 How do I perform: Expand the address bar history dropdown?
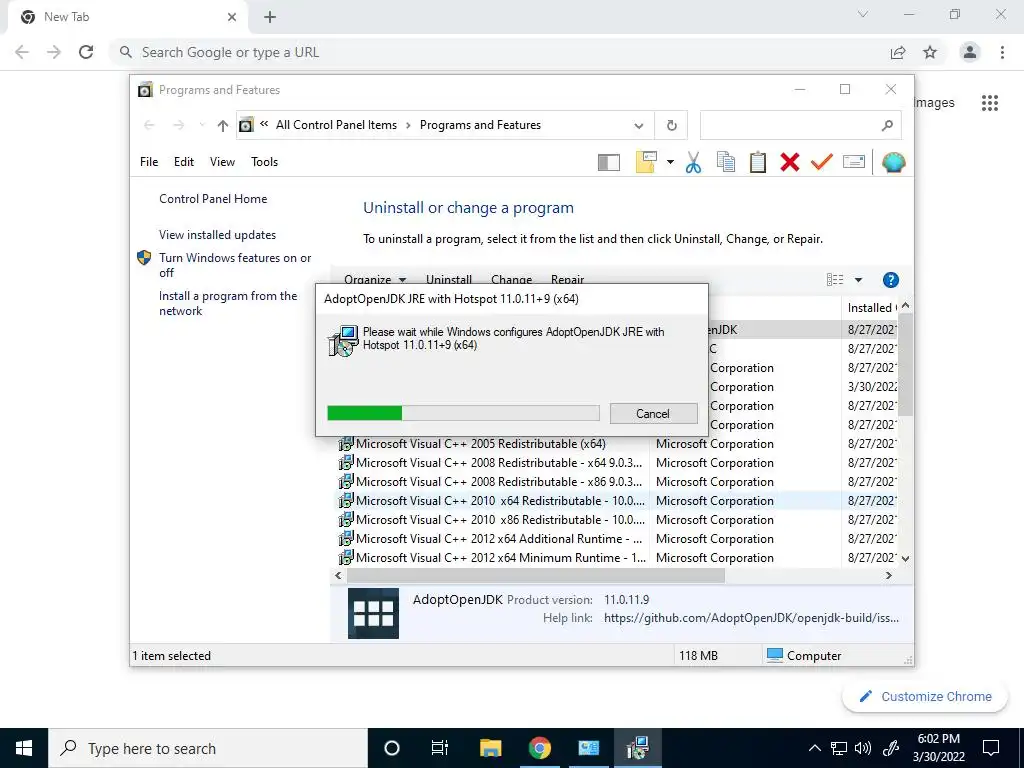[x=639, y=126]
